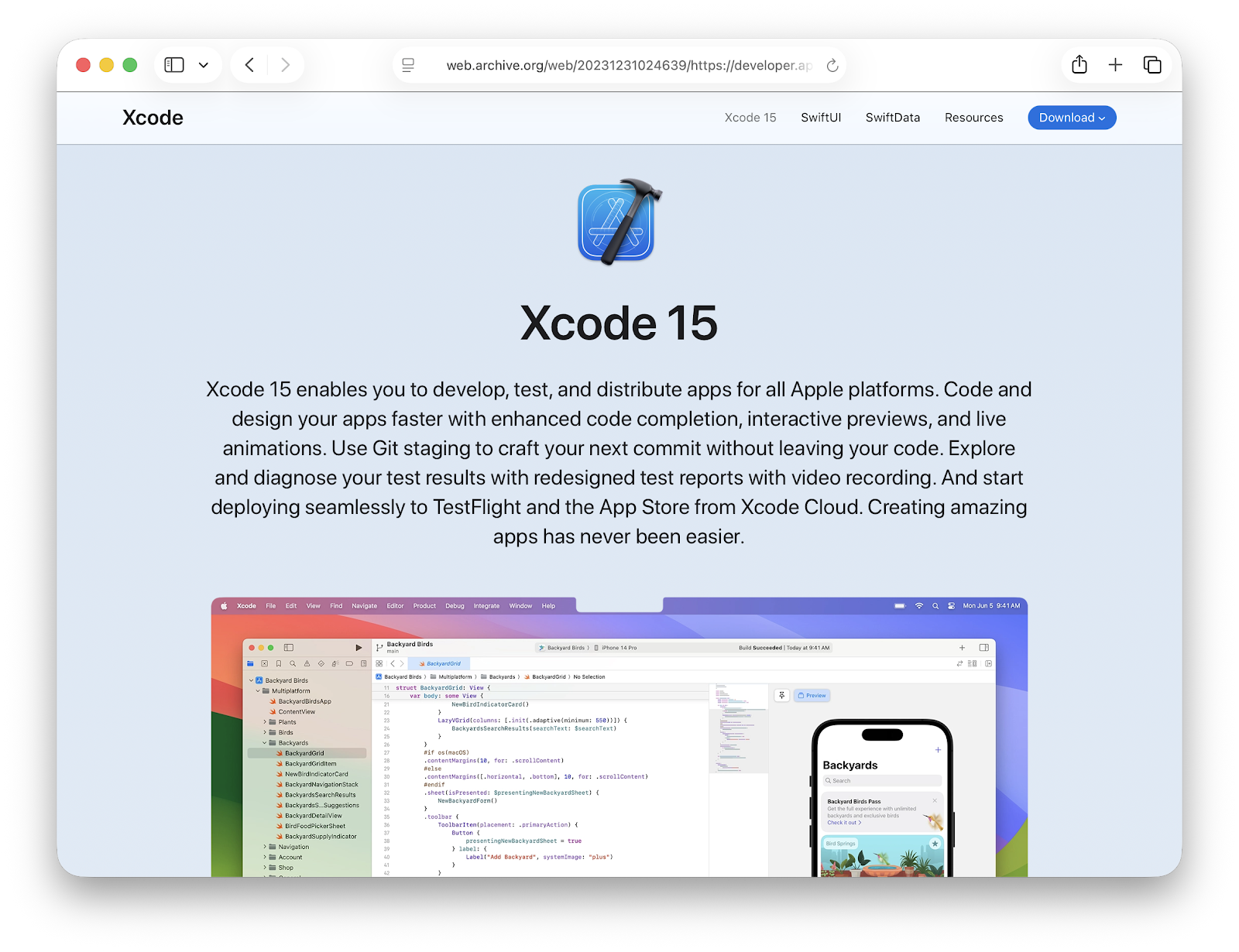Toggle the Safari sidebar icon
The image size is (1239, 952).
pos(174,65)
